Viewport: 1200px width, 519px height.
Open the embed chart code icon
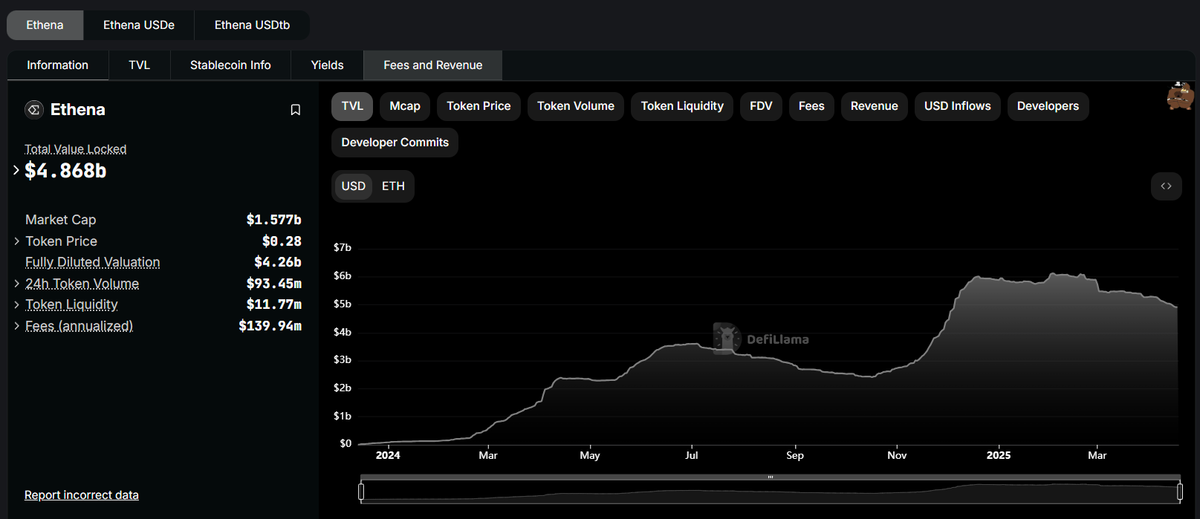pos(1165,186)
